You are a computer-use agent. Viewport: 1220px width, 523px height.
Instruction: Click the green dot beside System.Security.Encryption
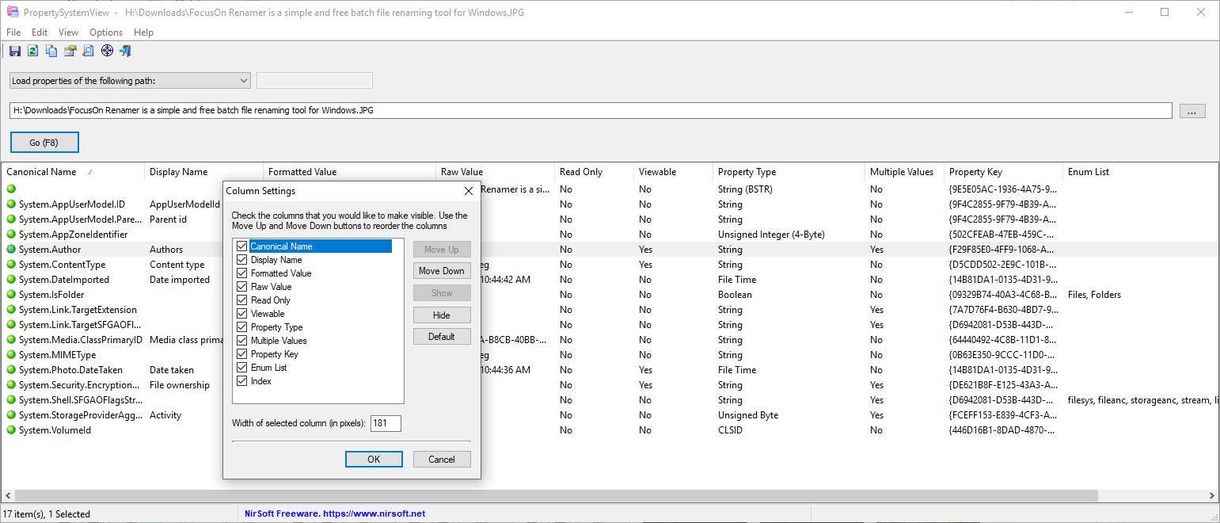12,384
